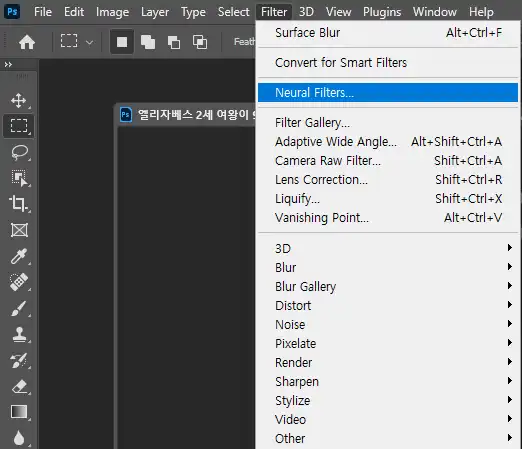Screen dimensions: 522x449
Task: Open the View menu
Action: pyautogui.click(x=338, y=12)
